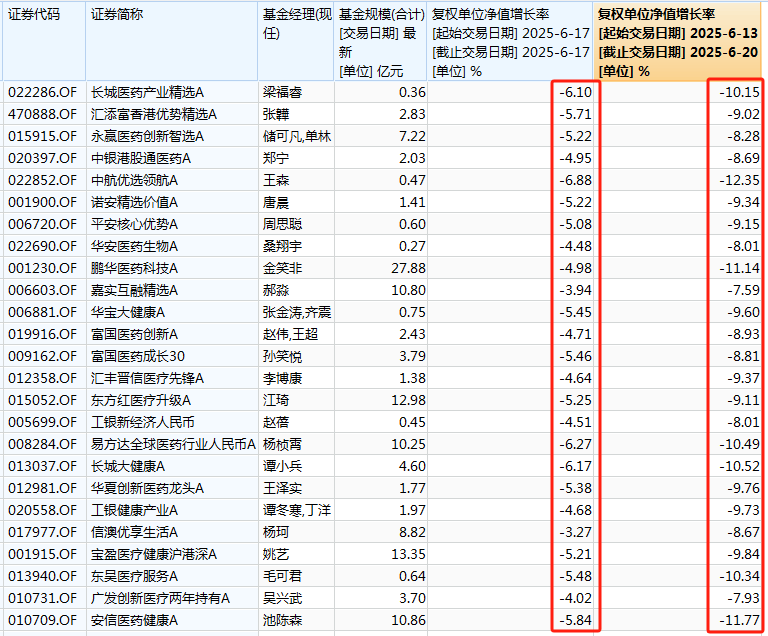Select the highlighted 2025-6-13 to 2025-6-20 column header
The image size is (768, 636).
(x=679, y=42)
